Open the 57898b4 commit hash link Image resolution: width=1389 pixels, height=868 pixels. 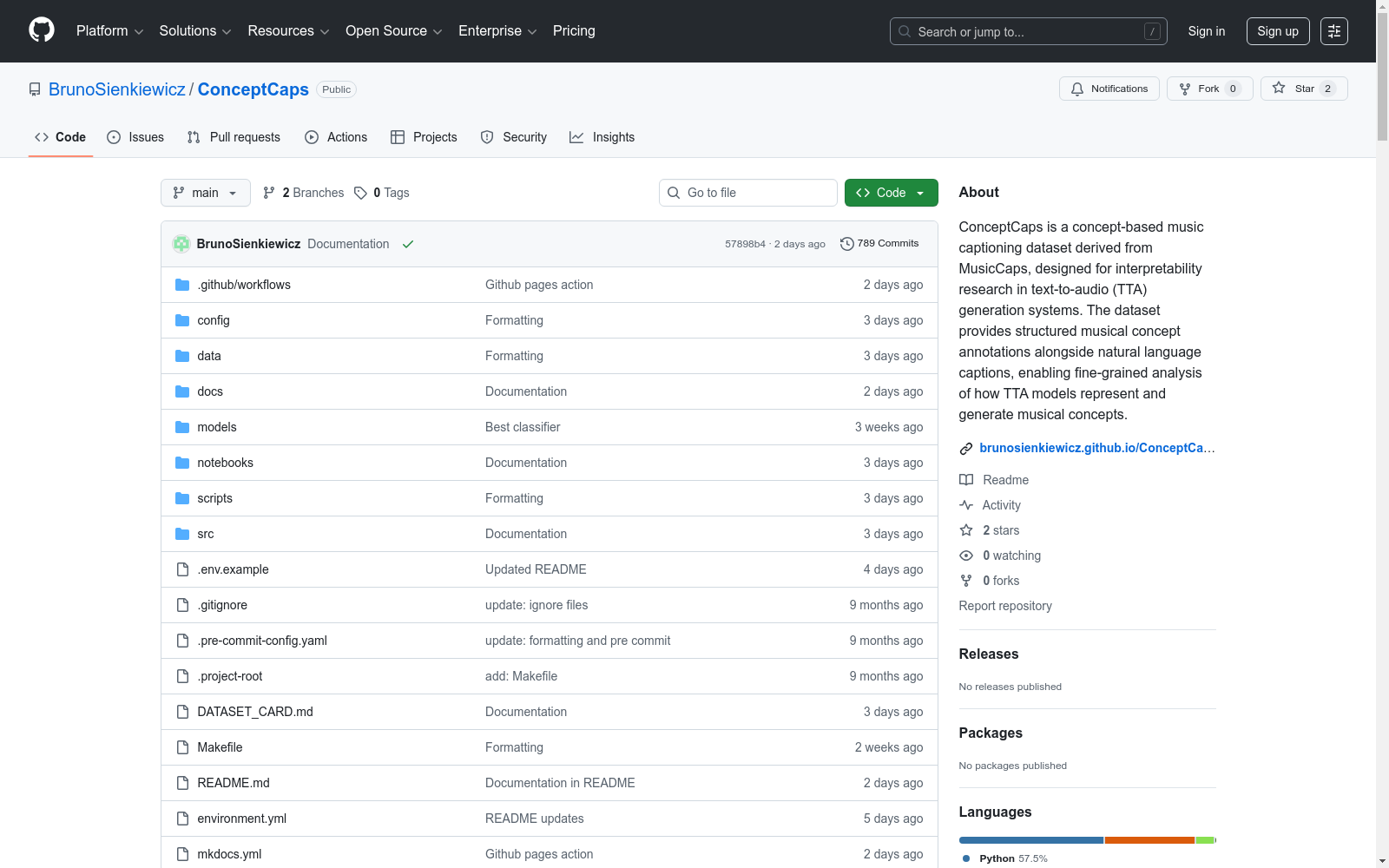pyautogui.click(x=746, y=244)
